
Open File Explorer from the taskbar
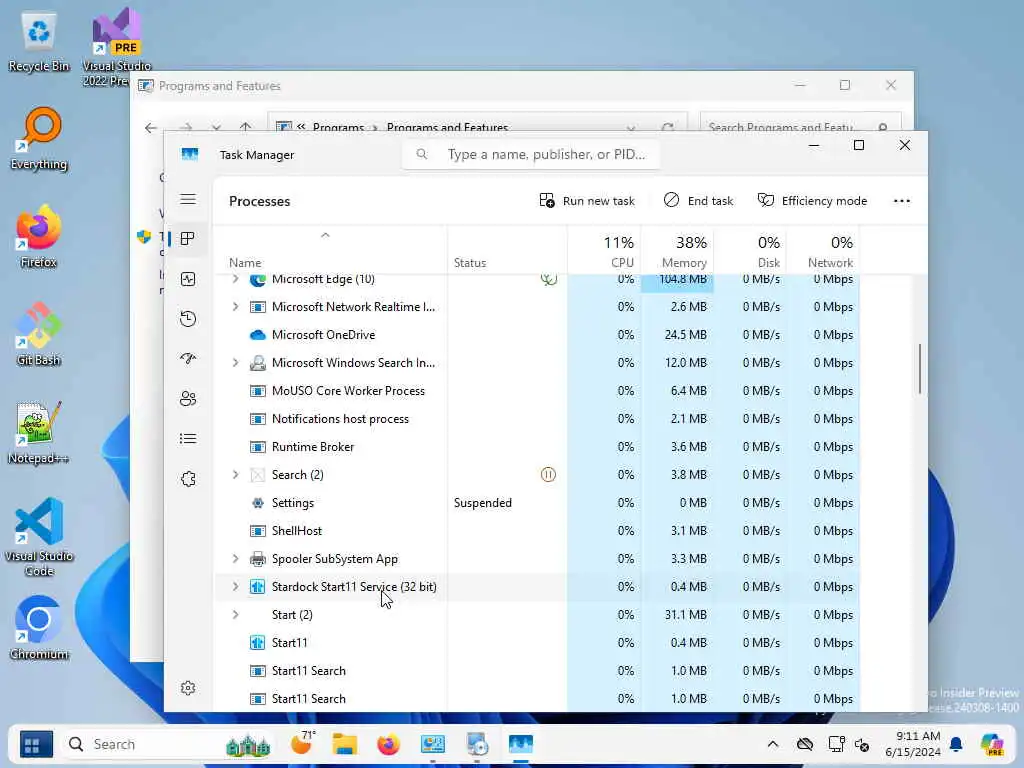[x=344, y=744]
